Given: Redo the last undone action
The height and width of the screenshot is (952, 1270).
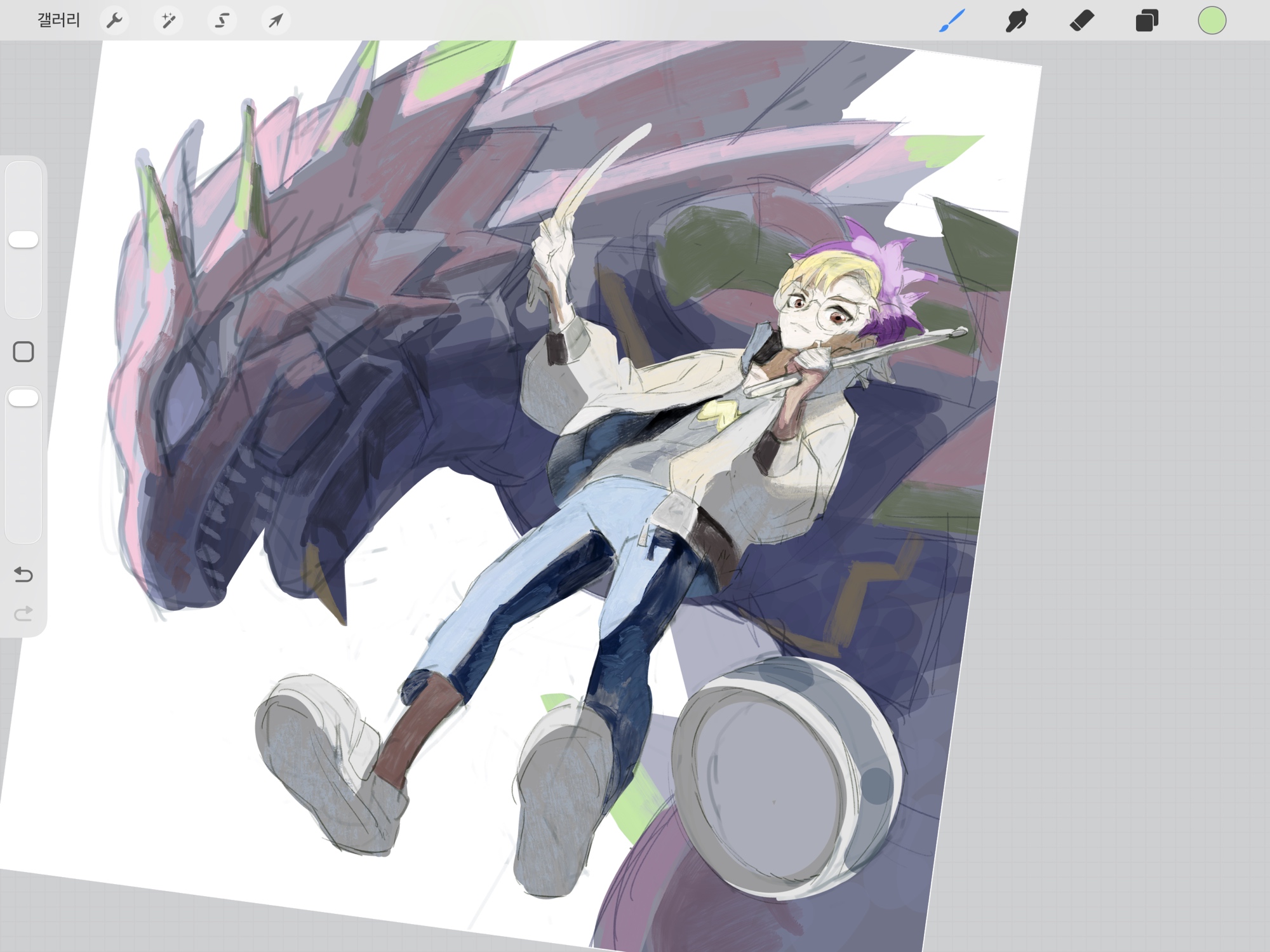Looking at the screenshot, I should tap(23, 613).
